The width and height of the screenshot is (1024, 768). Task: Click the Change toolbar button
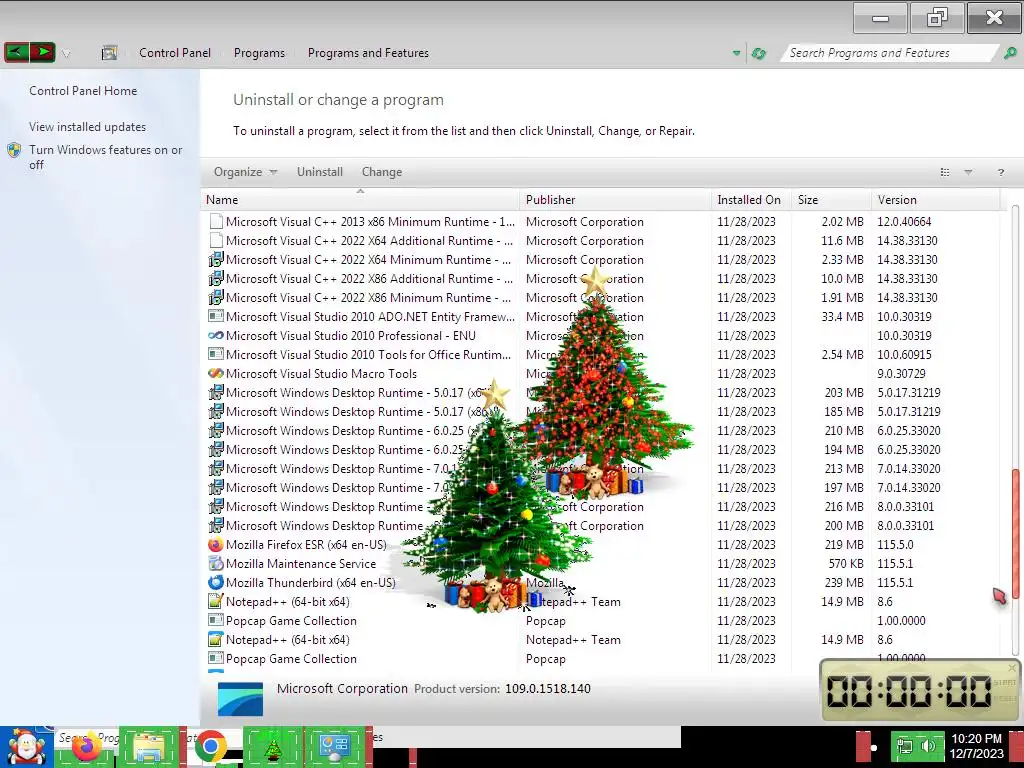pyautogui.click(x=382, y=172)
